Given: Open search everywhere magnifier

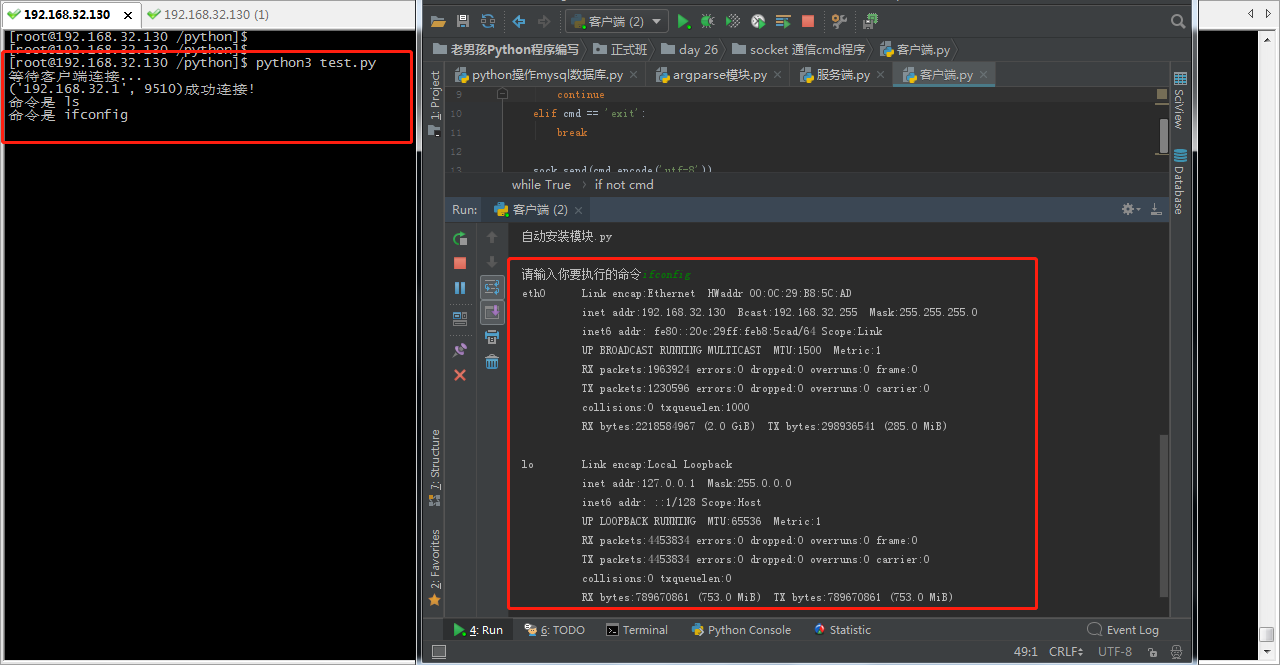Looking at the screenshot, I should [x=1179, y=21].
